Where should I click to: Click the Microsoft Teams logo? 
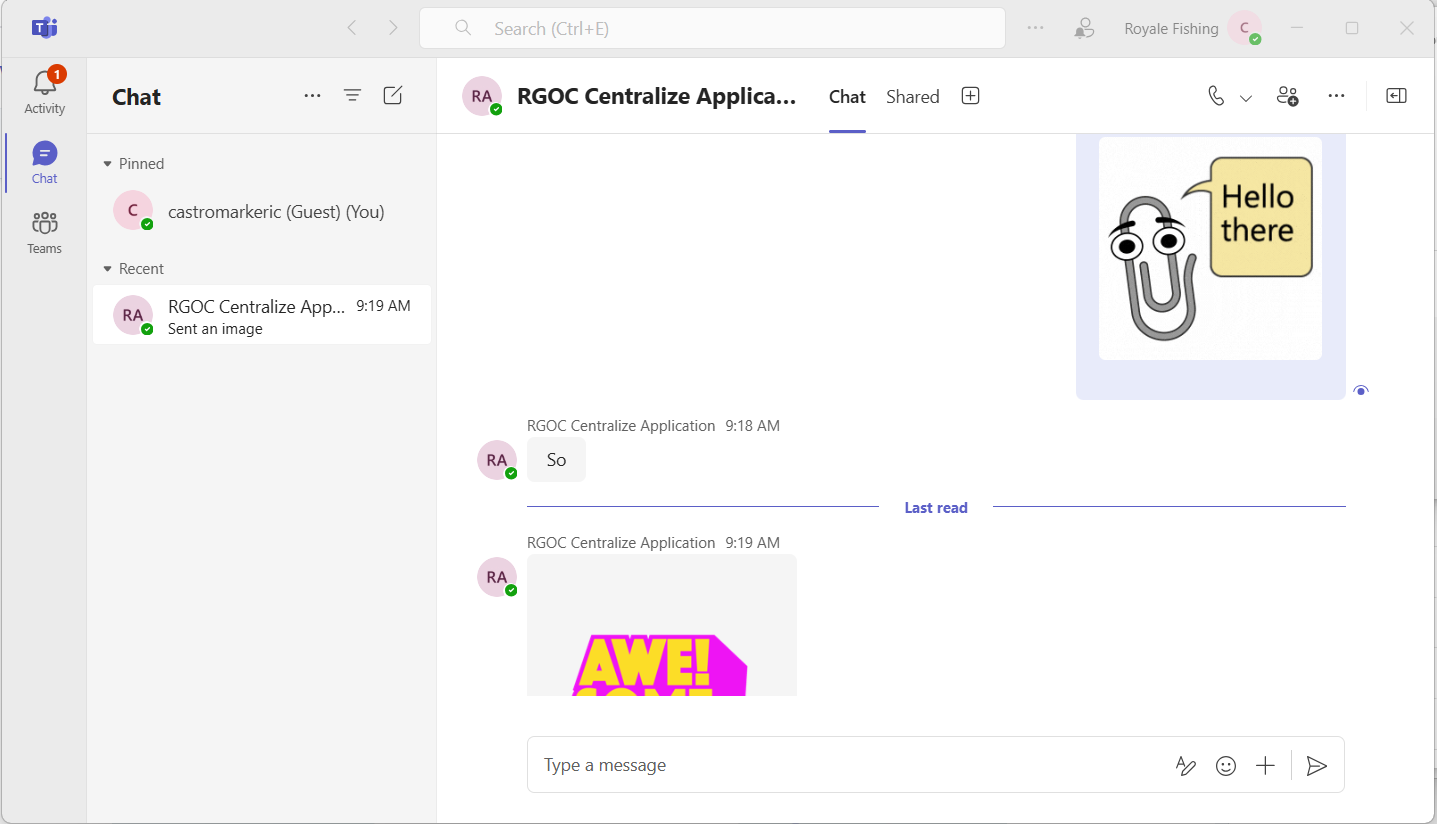(x=44, y=28)
